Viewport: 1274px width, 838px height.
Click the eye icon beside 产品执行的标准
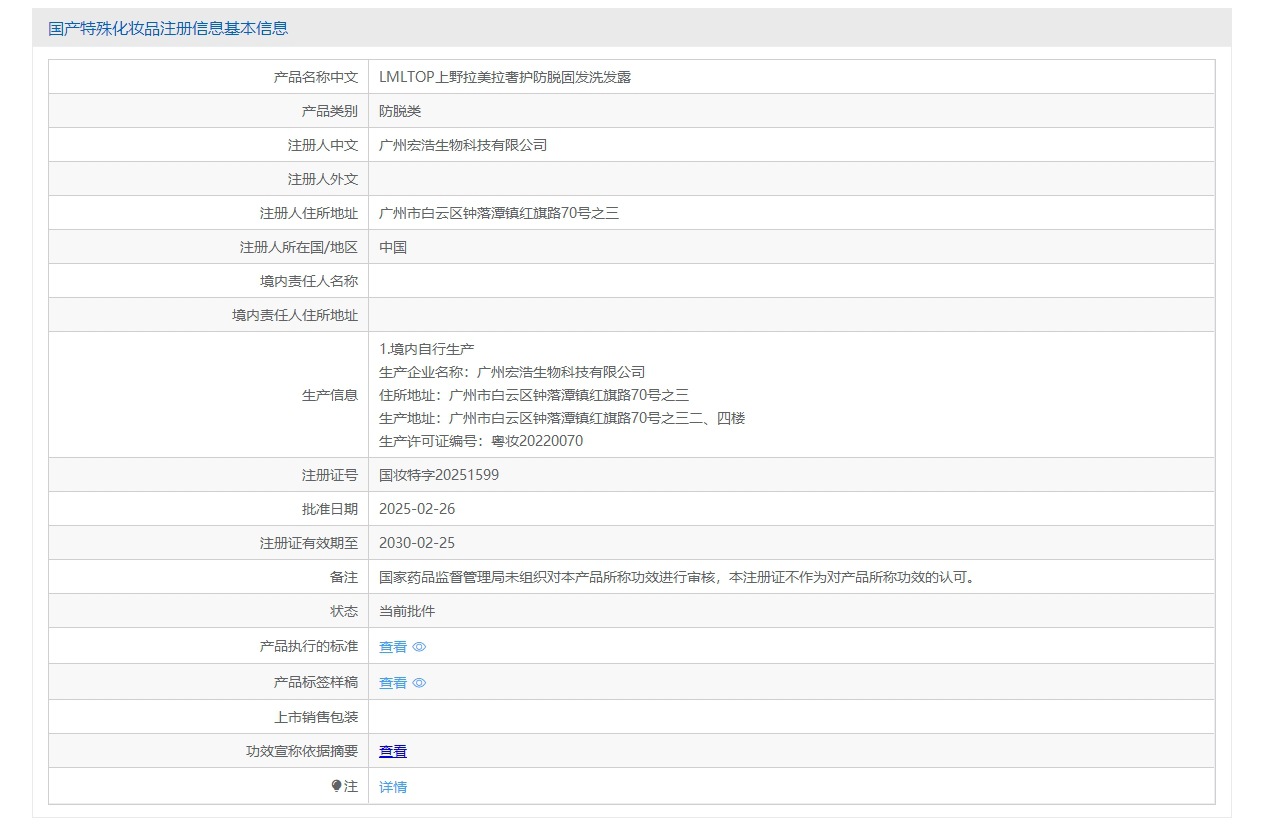(x=420, y=647)
